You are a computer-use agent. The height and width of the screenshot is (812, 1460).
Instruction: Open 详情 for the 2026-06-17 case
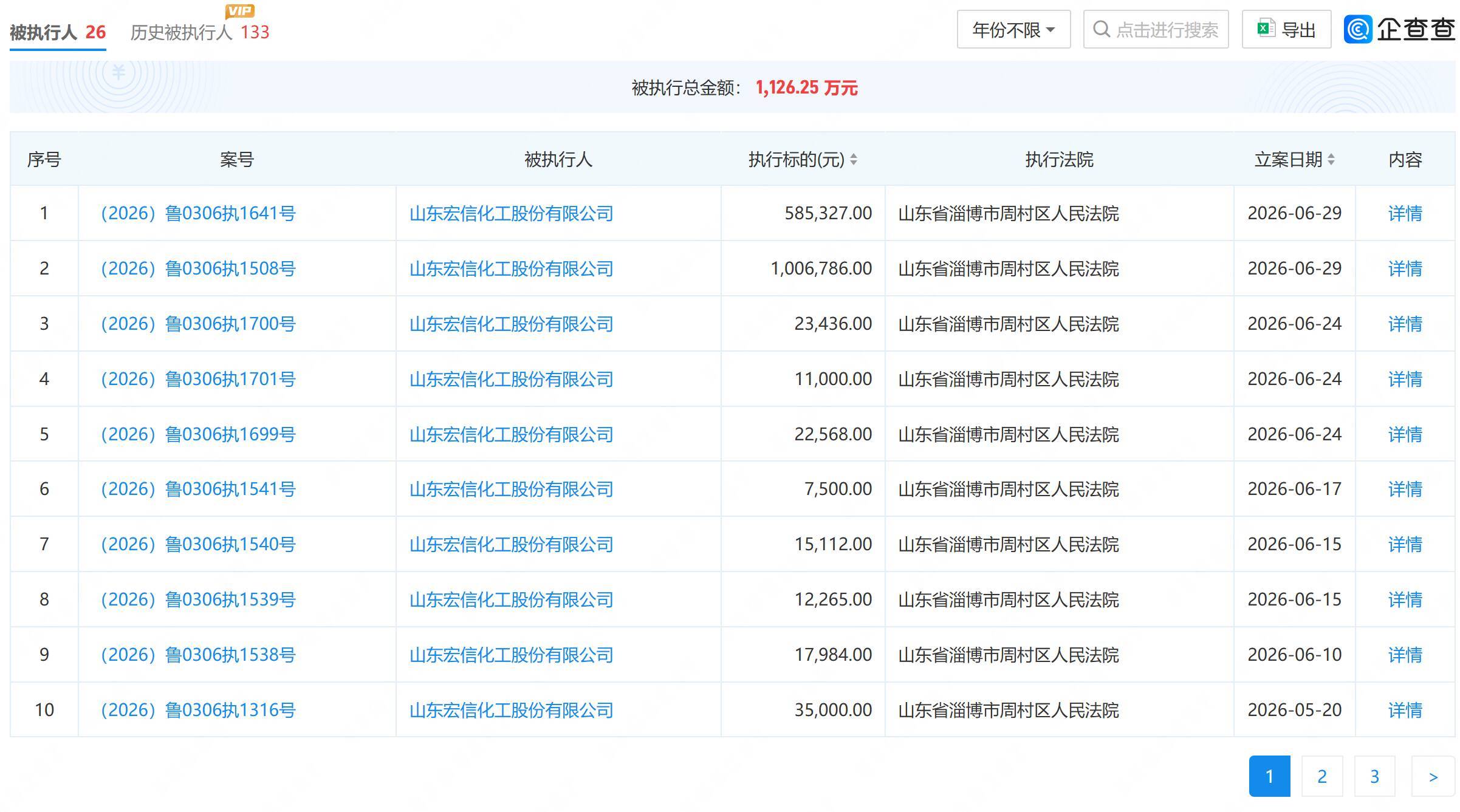1405,489
